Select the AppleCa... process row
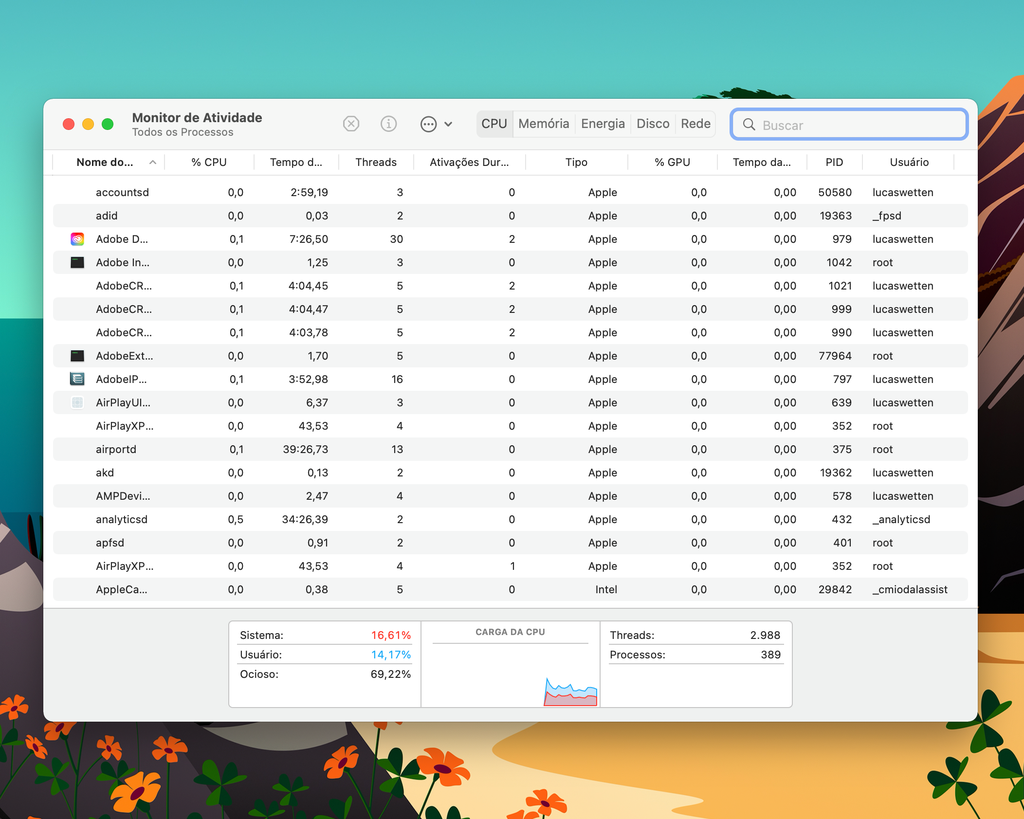The image size is (1024, 819). pyautogui.click(x=510, y=589)
